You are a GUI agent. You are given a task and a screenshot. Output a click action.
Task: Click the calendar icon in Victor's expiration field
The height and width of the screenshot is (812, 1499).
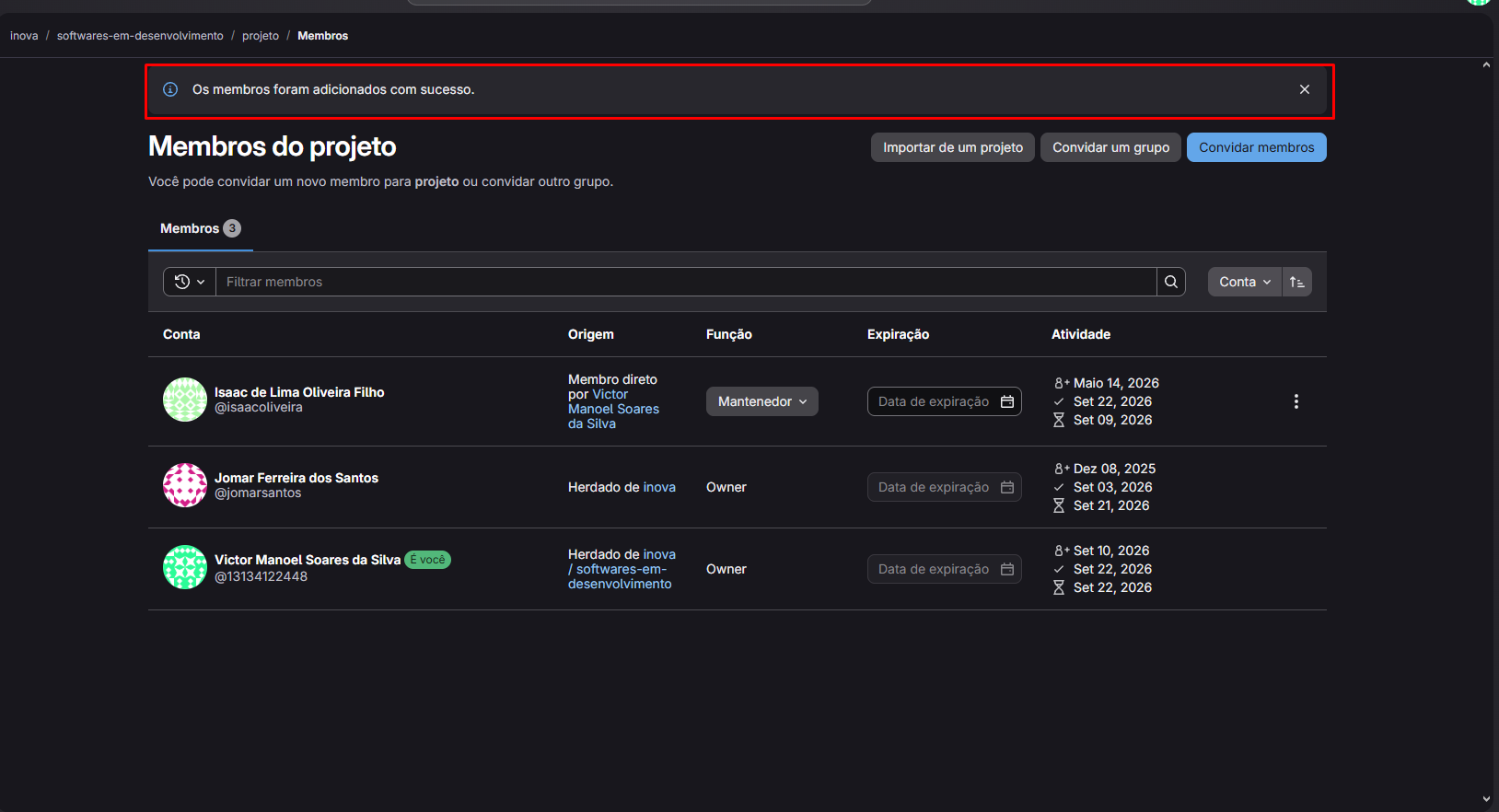tap(1007, 569)
